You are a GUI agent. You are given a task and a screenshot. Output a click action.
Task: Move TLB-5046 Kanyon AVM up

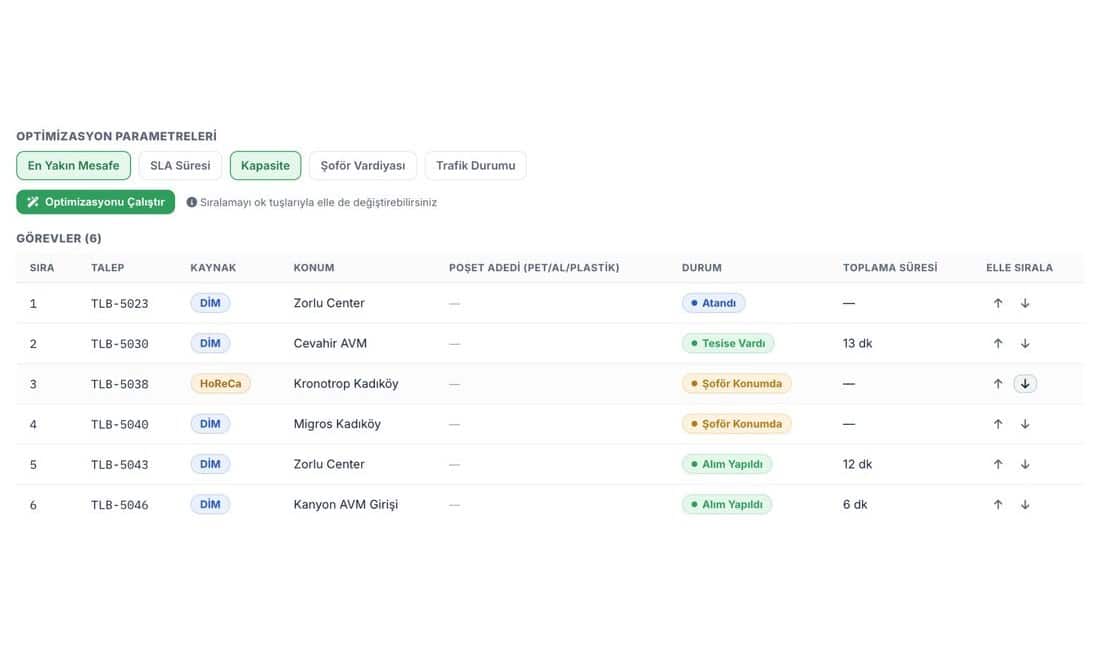[998, 504]
